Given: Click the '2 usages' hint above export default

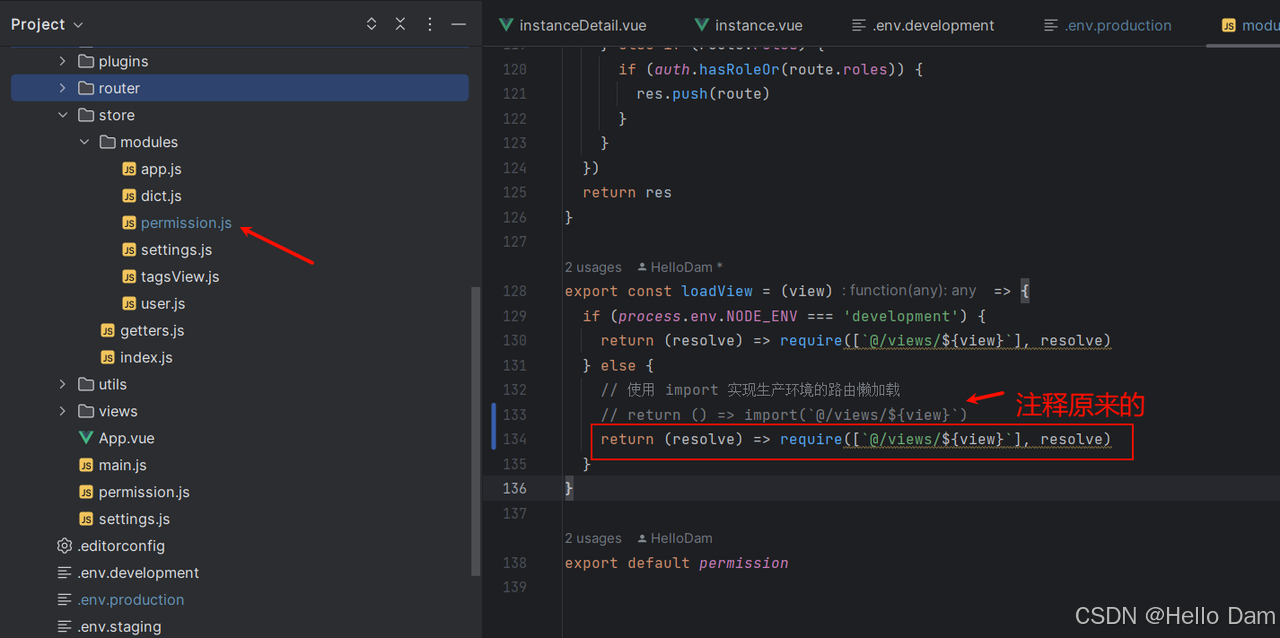Looking at the screenshot, I should point(593,538).
